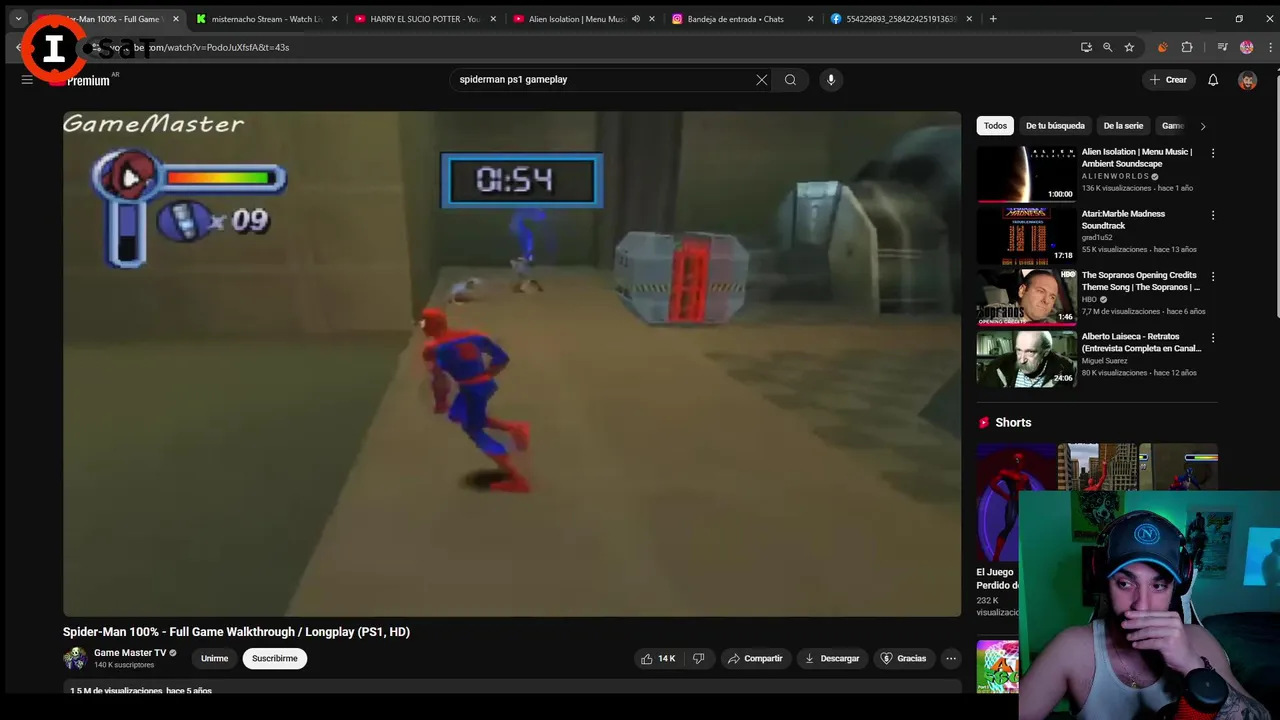This screenshot has width=1280, height=720.
Task: Open options menu for Sopranos Opening Credits video
Action: coord(1213,277)
